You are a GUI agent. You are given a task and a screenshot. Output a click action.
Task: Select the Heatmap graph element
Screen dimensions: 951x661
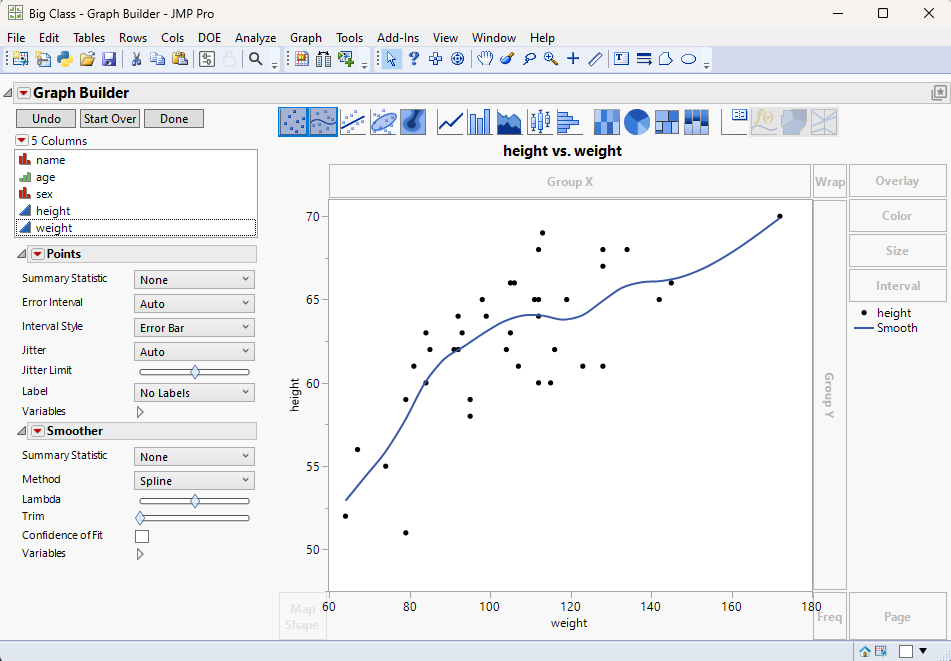point(607,122)
